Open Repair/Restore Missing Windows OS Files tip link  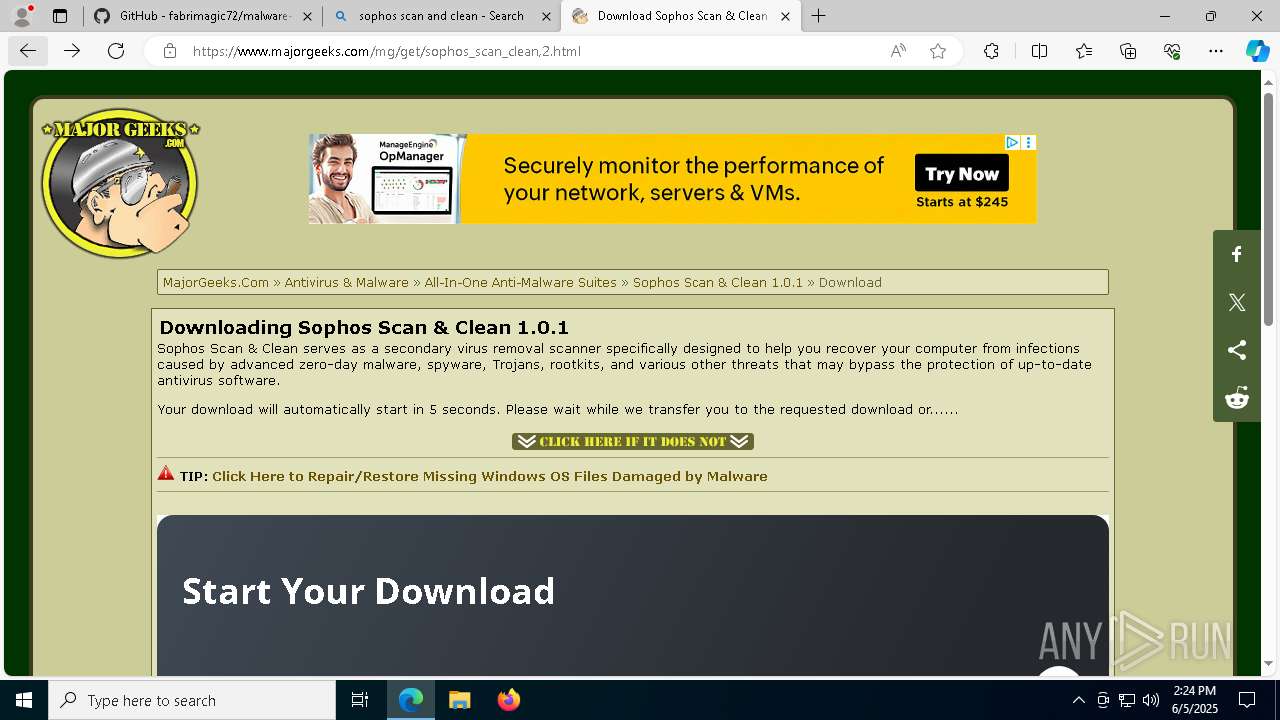click(x=489, y=476)
